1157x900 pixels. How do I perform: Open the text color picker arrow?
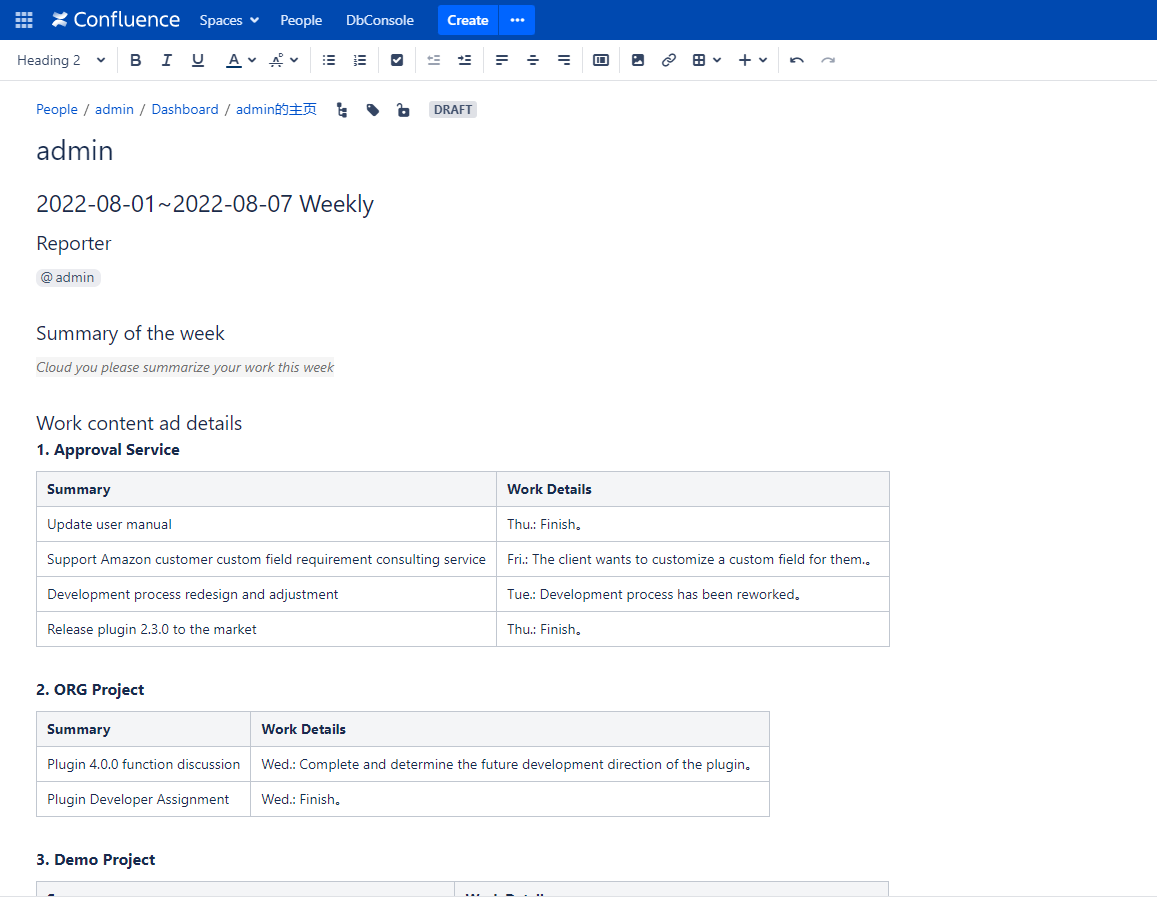pyautogui.click(x=251, y=60)
